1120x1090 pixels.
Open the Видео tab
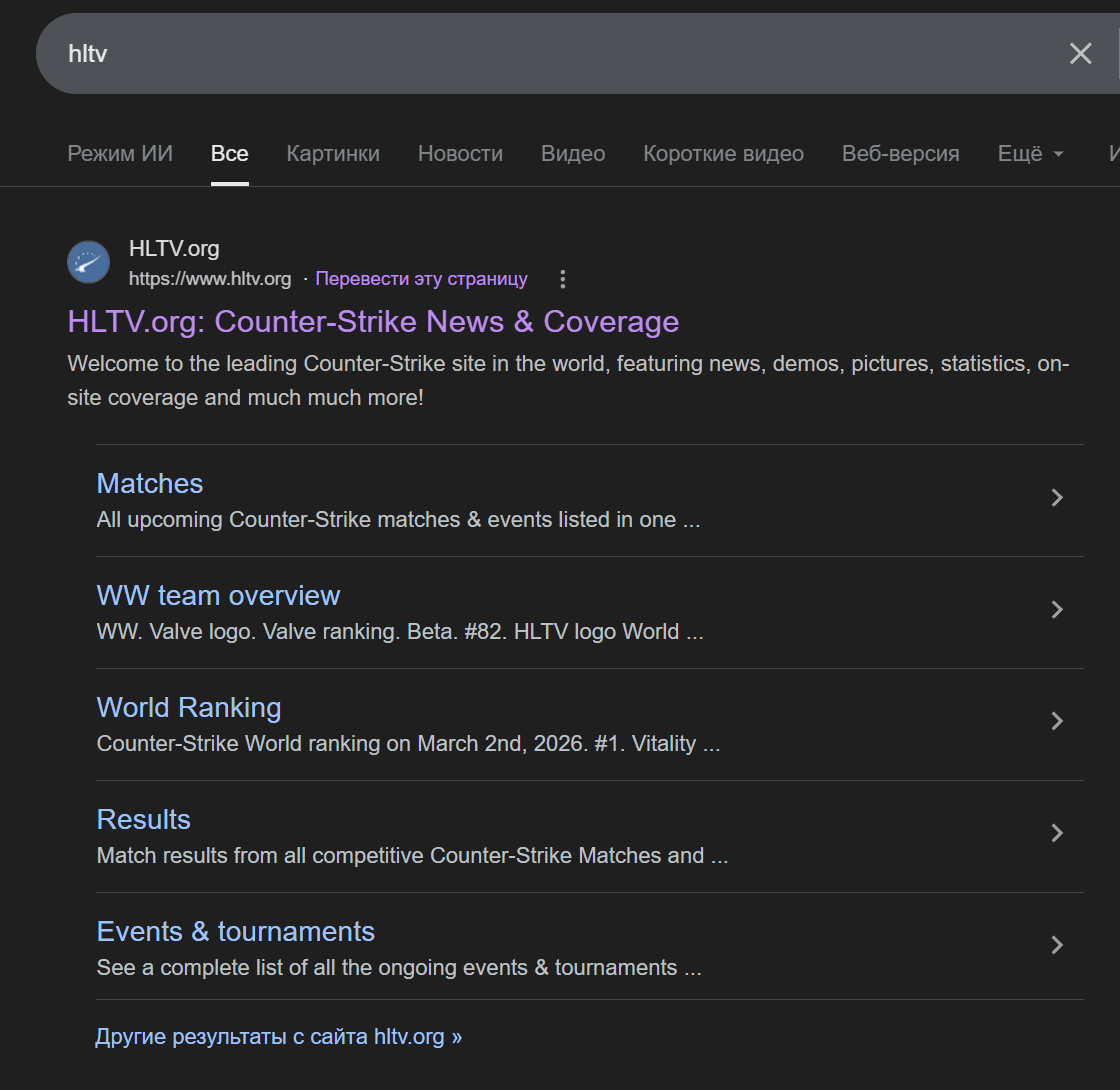(573, 154)
